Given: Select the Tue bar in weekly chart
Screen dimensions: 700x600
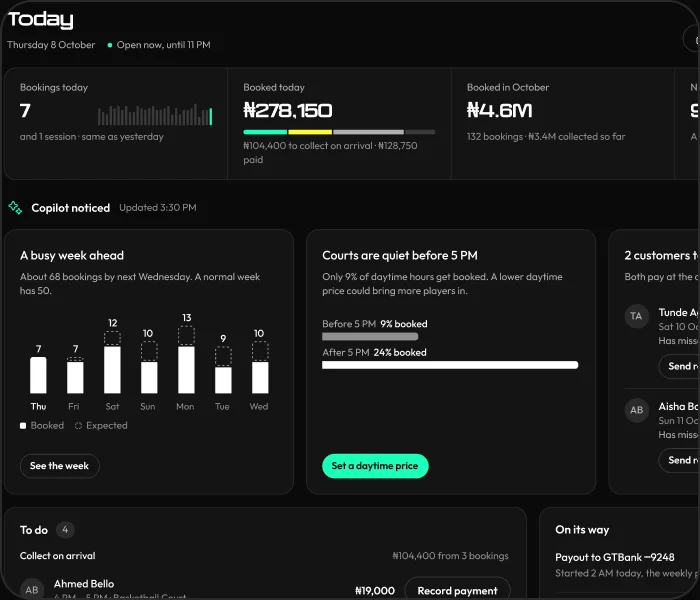Looking at the screenshot, I should coord(223,370).
